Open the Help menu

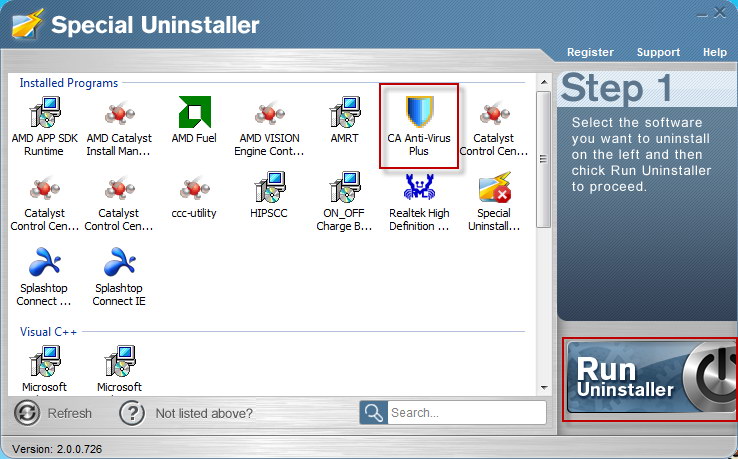714,52
